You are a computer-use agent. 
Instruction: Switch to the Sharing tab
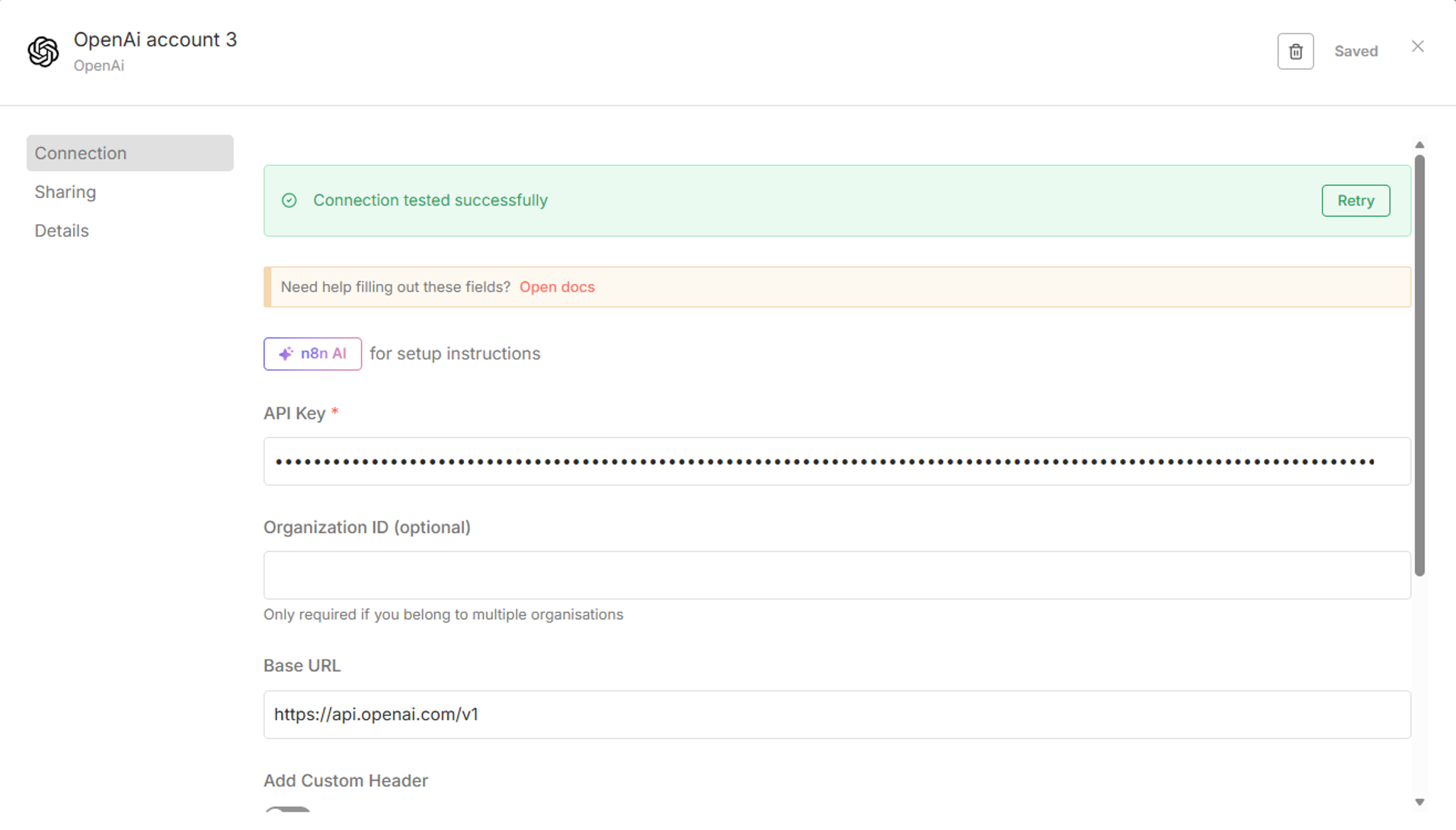[66, 192]
